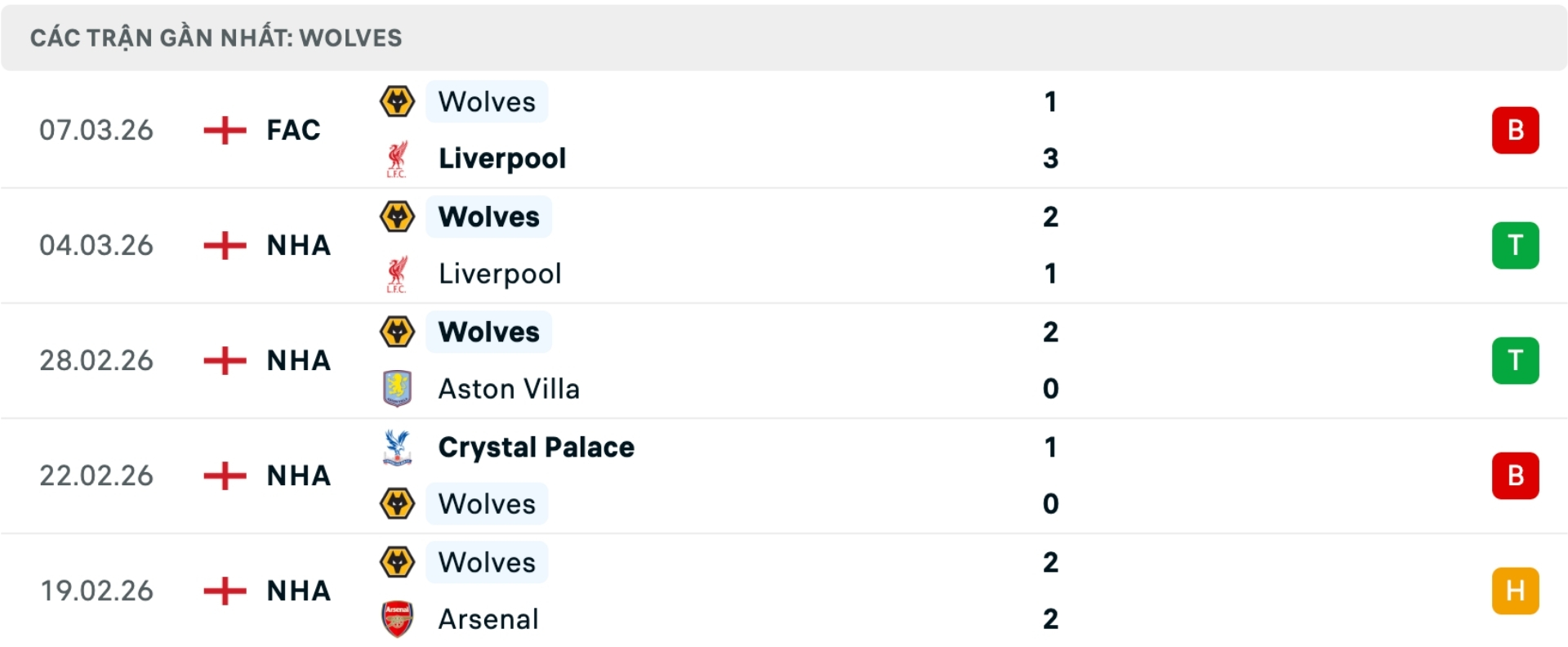This screenshot has width=1568, height=647.
Task: Open the Crystal Palace team link
Action: click(x=536, y=448)
